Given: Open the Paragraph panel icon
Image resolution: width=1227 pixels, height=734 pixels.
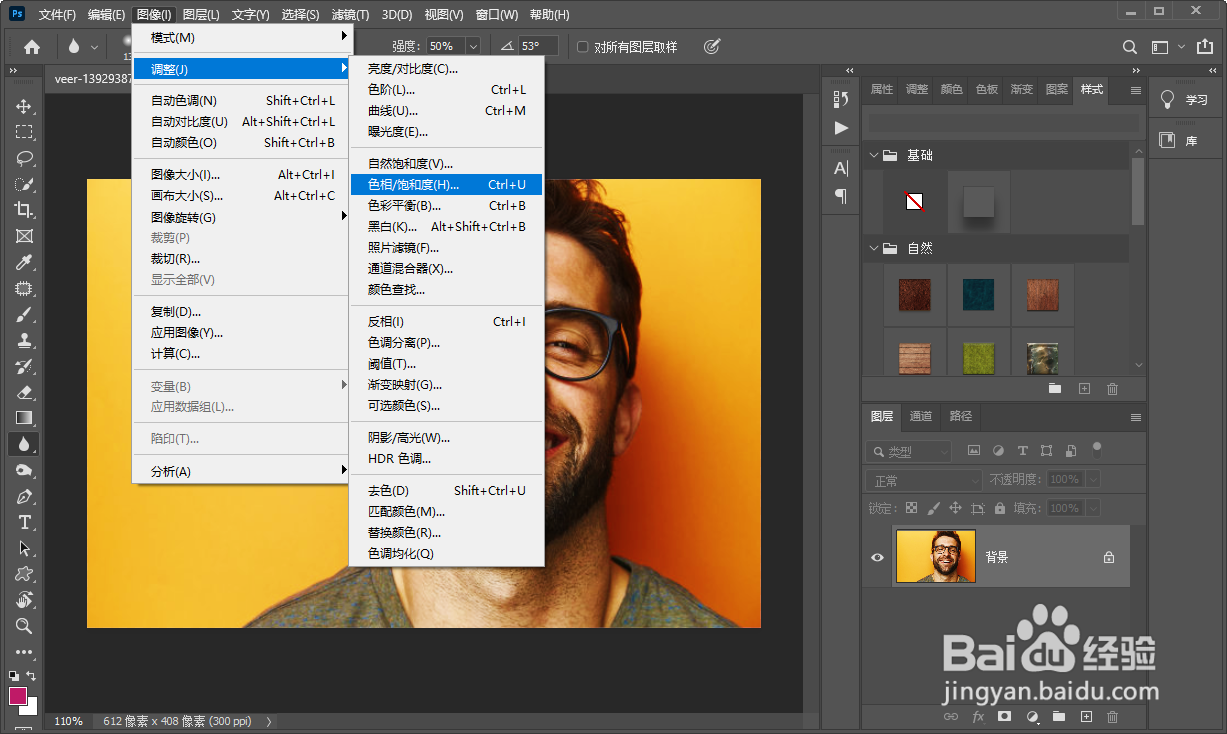Looking at the screenshot, I should [x=841, y=196].
